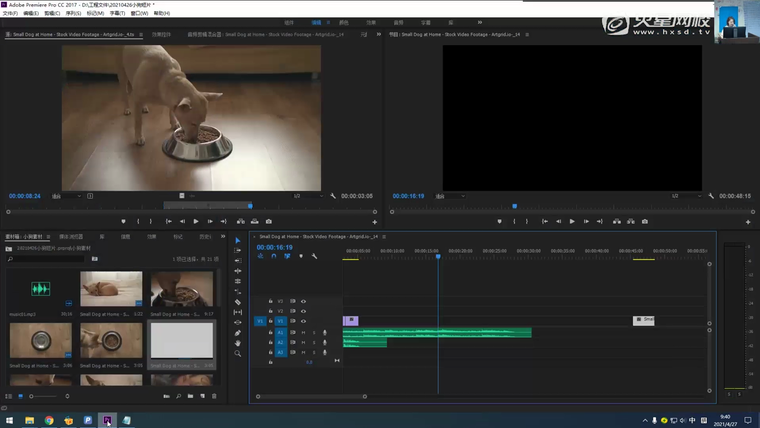Open Program monitor zoom level dropdown
The image size is (760, 428).
(x=452, y=196)
